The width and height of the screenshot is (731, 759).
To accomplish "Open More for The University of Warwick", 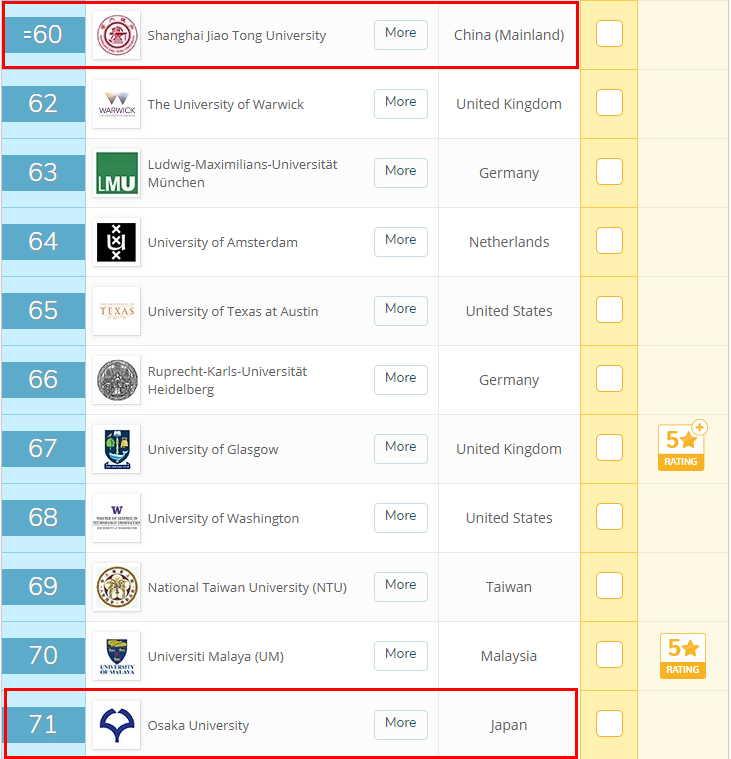I will (x=401, y=104).
